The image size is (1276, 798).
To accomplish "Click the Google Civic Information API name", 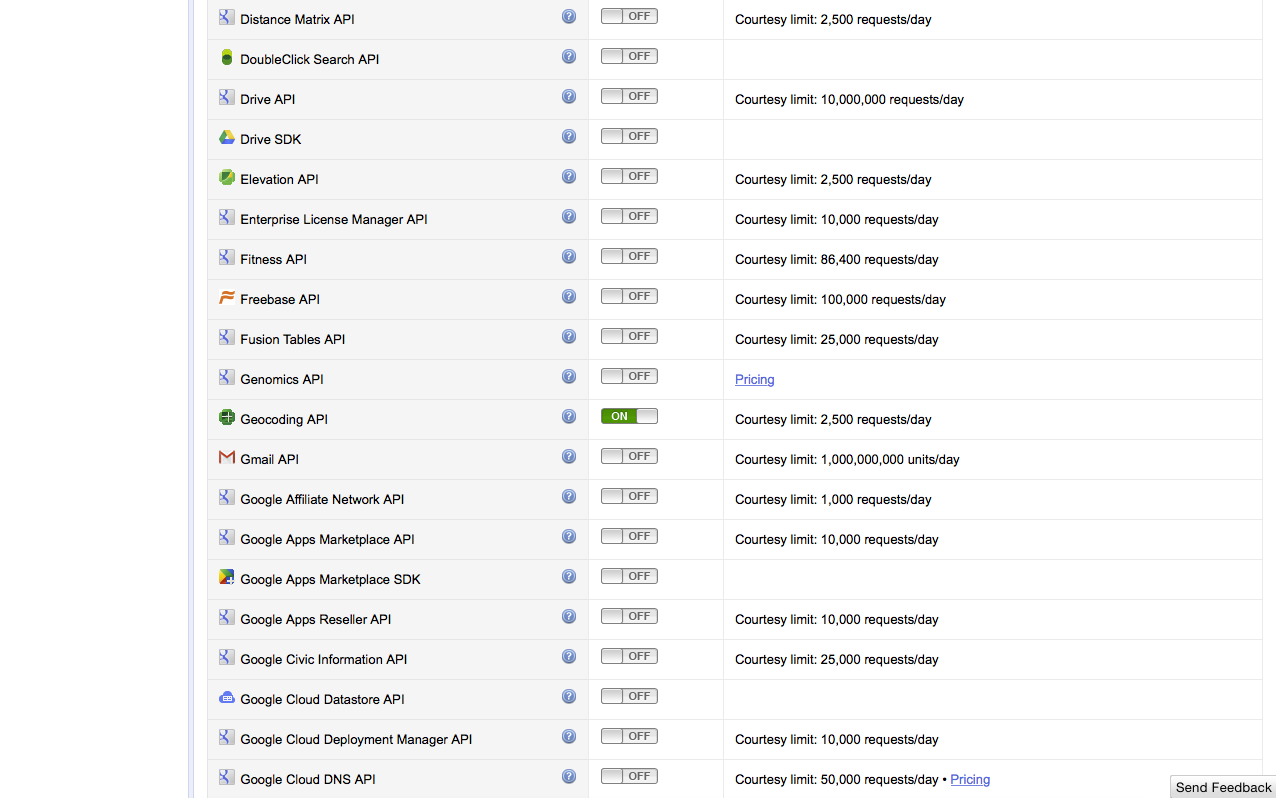I will (324, 659).
